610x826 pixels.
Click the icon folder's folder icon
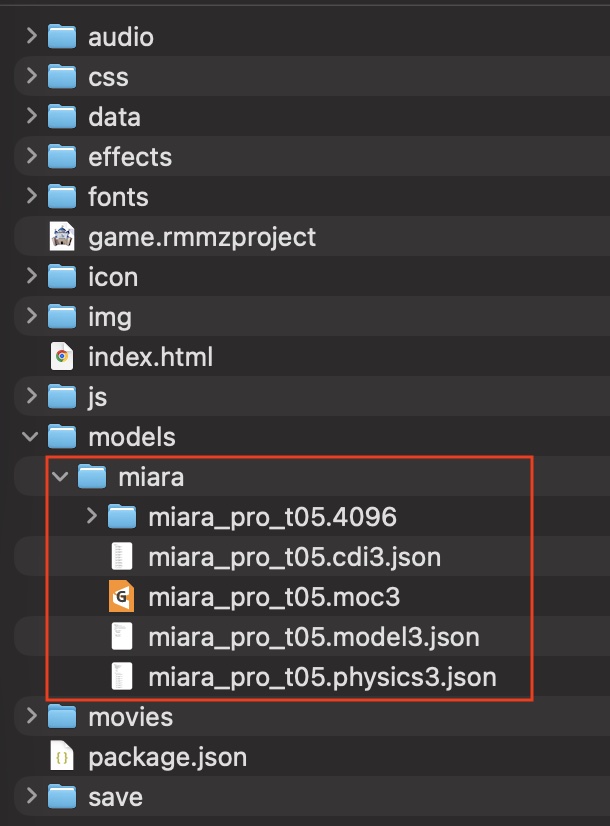pyautogui.click(x=62, y=277)
